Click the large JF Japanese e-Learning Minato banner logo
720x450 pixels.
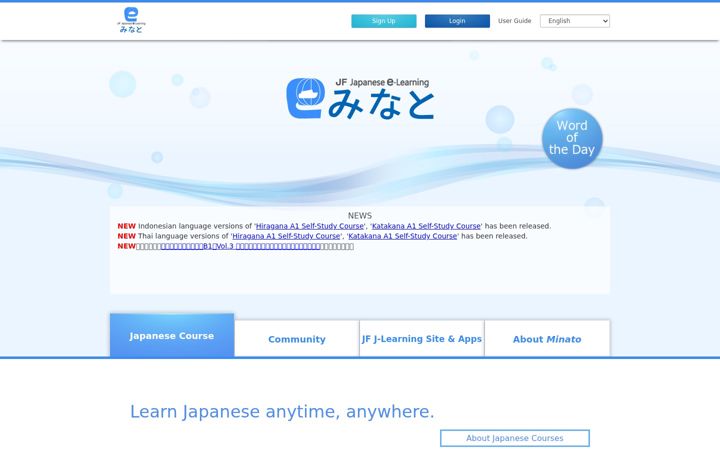click(360, 98)
